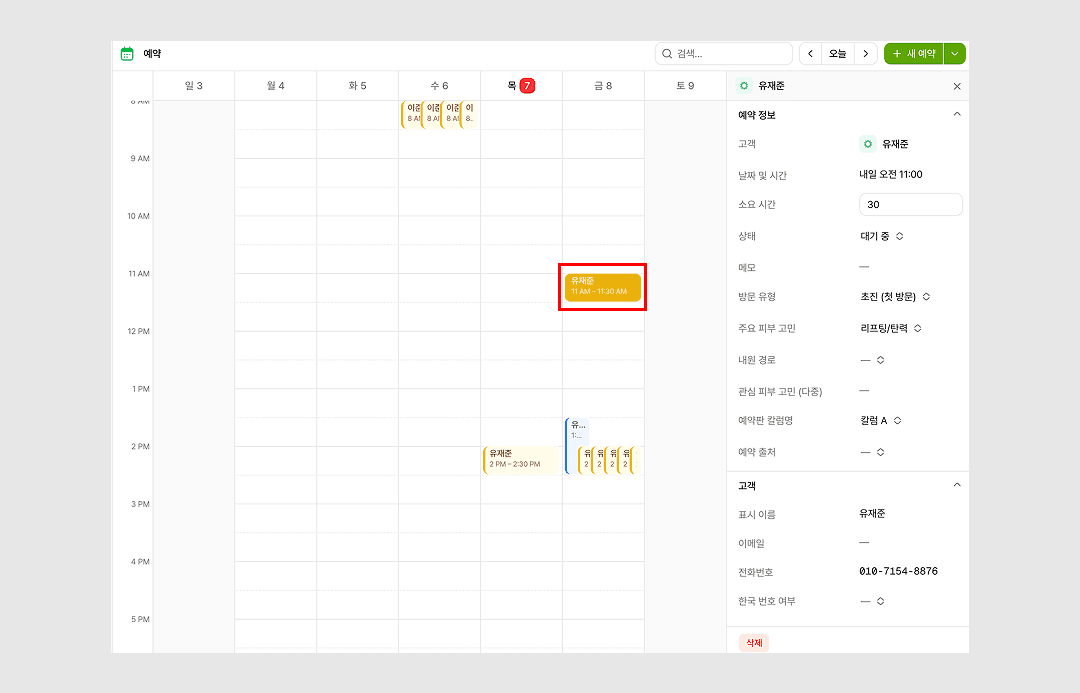Viewport: 1080px width, 693px height.
Task: Select the 금 8 day header
Action: click(603, 85)
